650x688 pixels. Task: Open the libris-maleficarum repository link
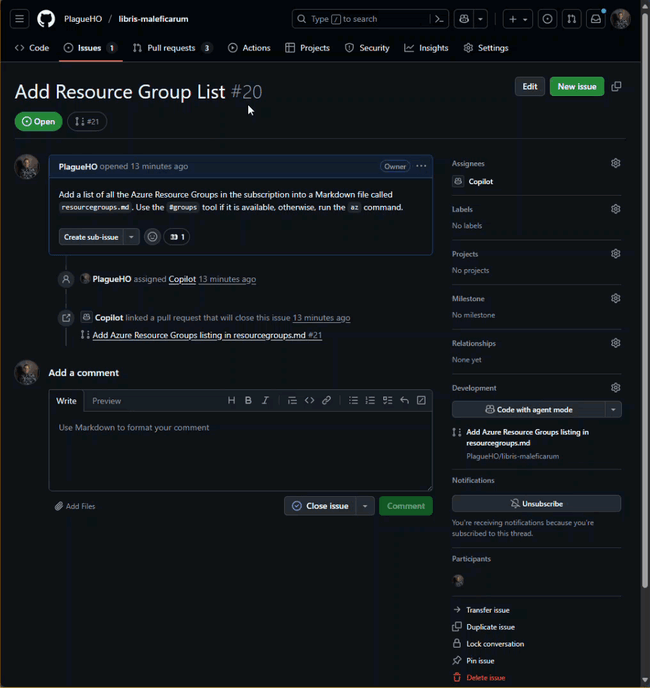[x=153, y=19]
